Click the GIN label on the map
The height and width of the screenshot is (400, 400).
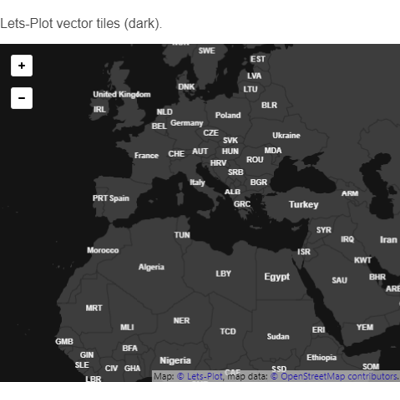(x=87, y=355)
